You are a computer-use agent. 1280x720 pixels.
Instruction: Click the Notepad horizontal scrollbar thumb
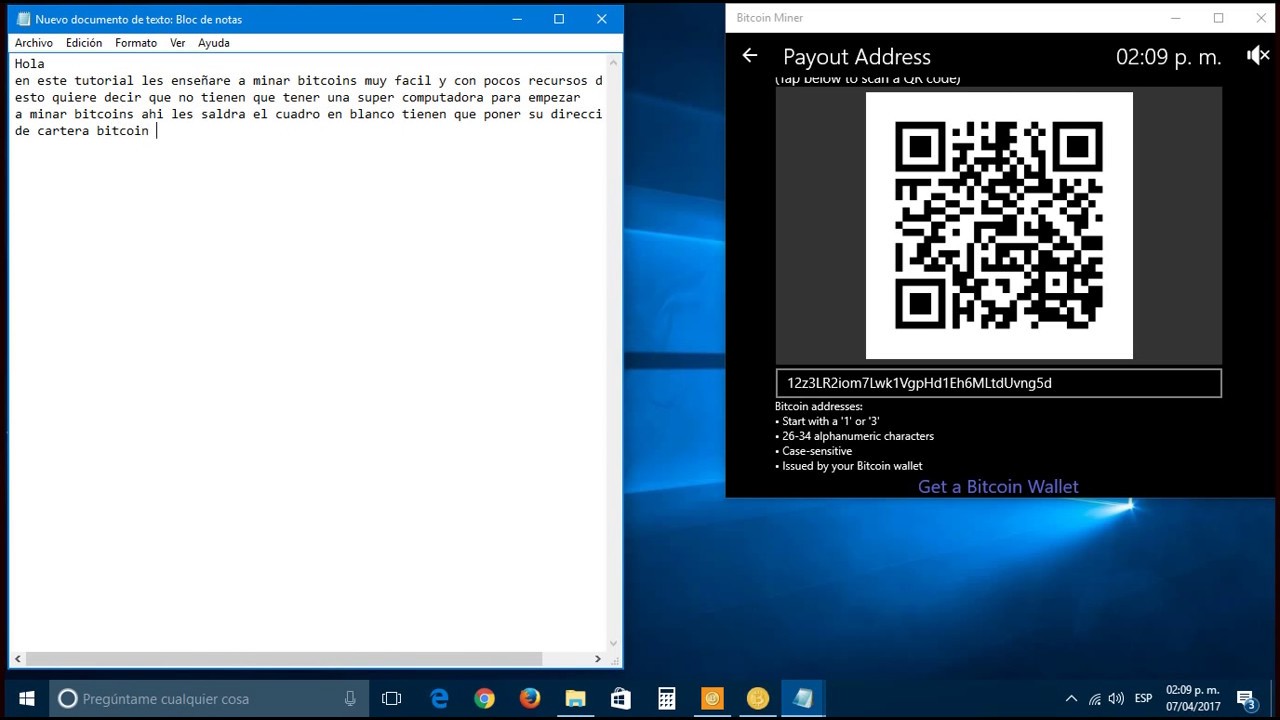click(x=284, y=659)
